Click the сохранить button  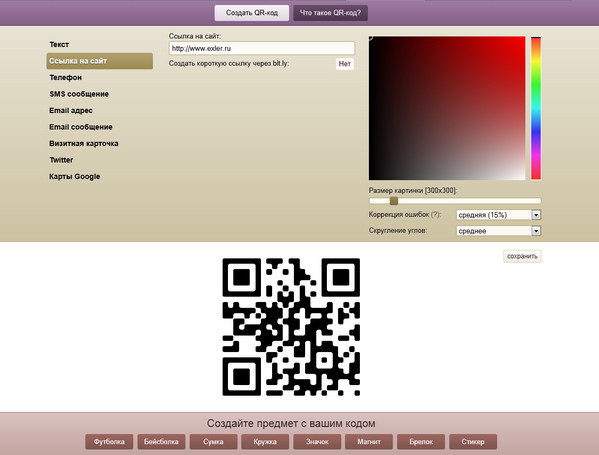(x=522, y=256)
